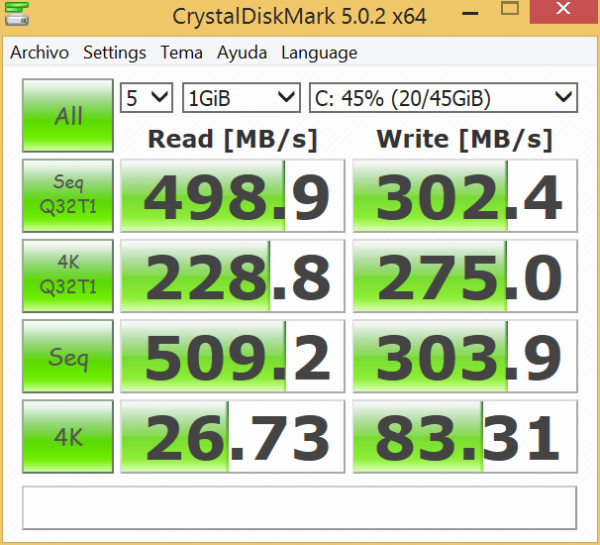Viewport: 600px width, 545px height.
Task: Run the Seq Q32T1 benchmark test
Action: coord(68,193)
